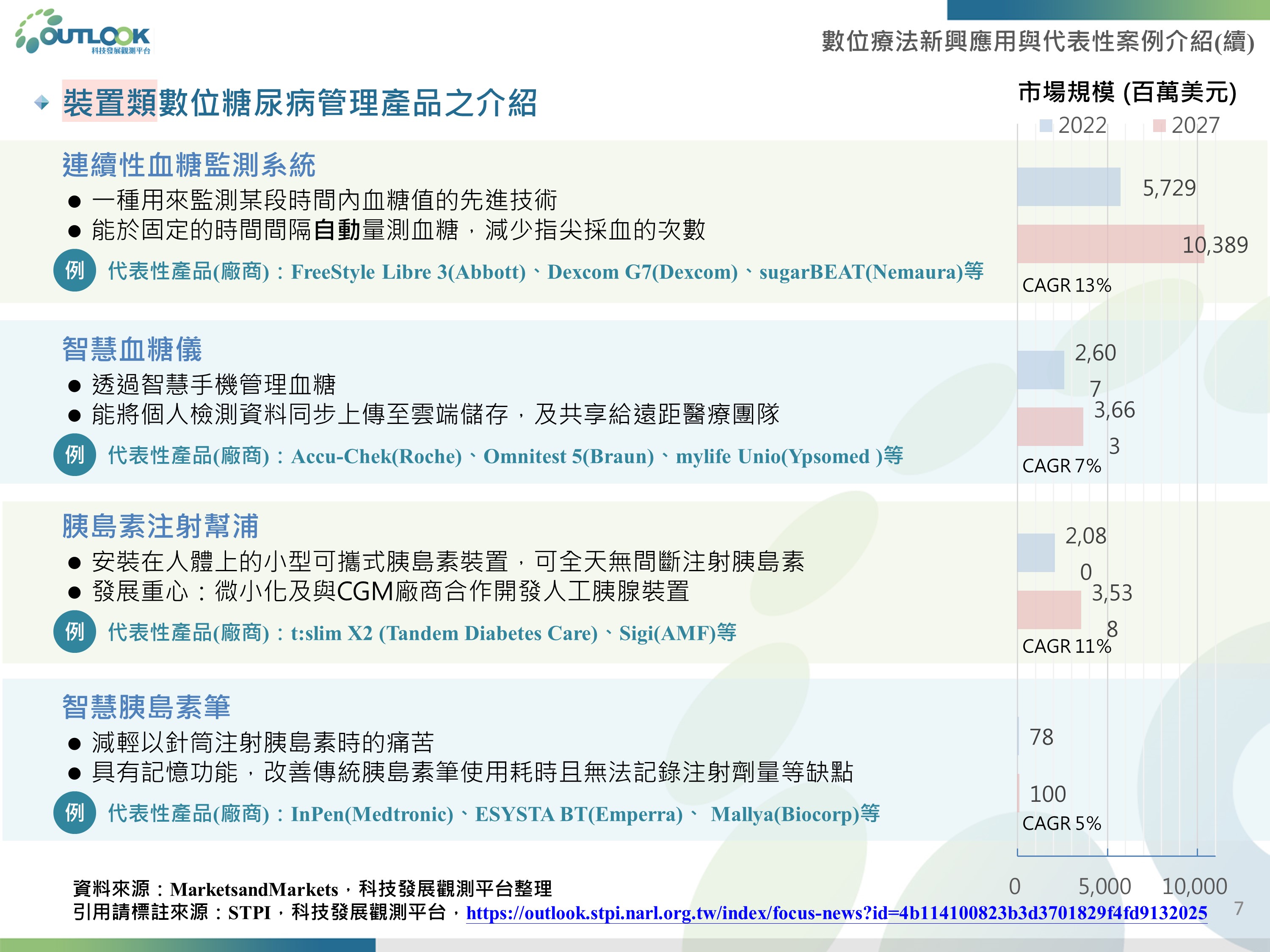The image size is (1270, 952).
Task: Click the chart title 市場規模 (百萬美元)
Action: tap(1128, 92)
